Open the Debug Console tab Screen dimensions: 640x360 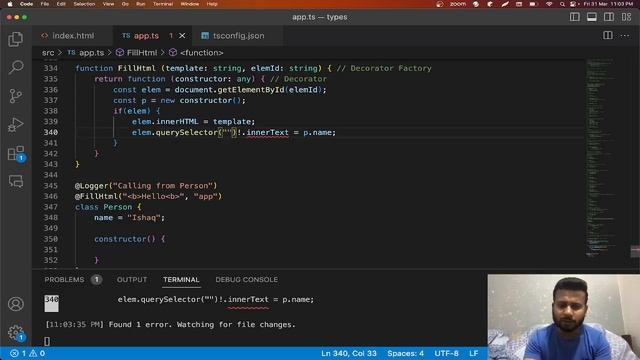(247, 280)
